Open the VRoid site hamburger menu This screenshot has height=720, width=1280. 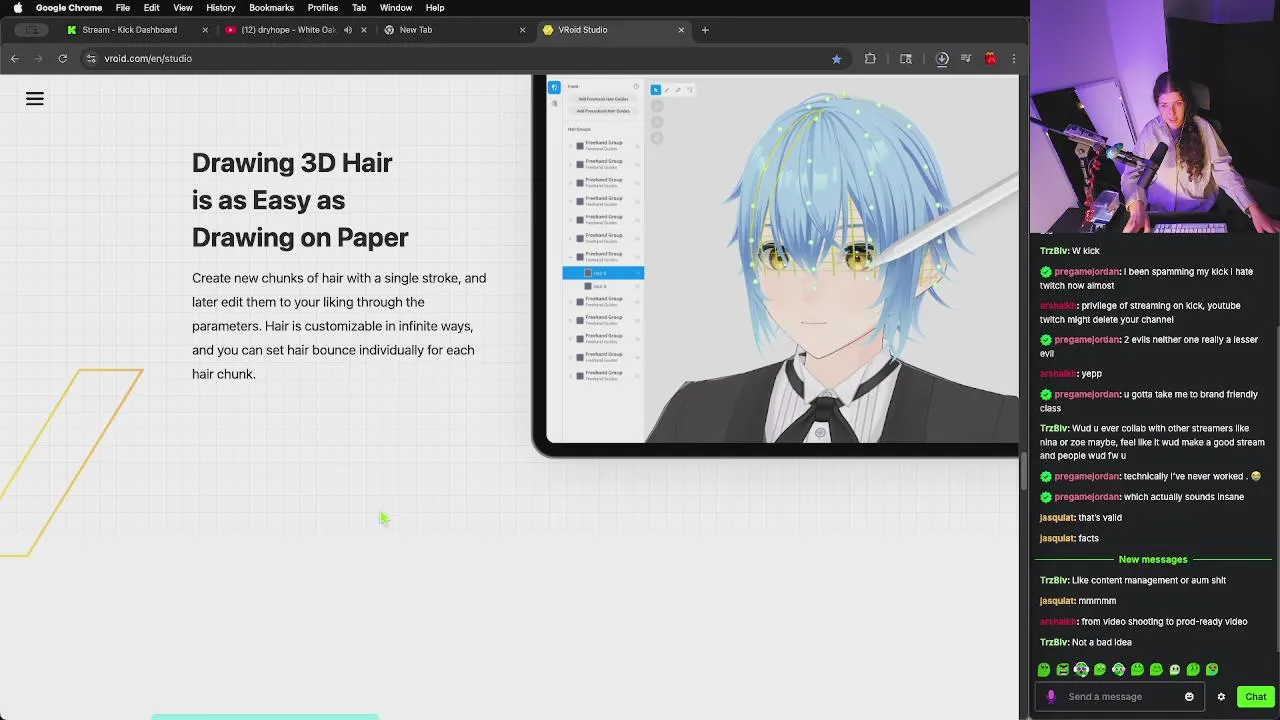tap(35, 98)
